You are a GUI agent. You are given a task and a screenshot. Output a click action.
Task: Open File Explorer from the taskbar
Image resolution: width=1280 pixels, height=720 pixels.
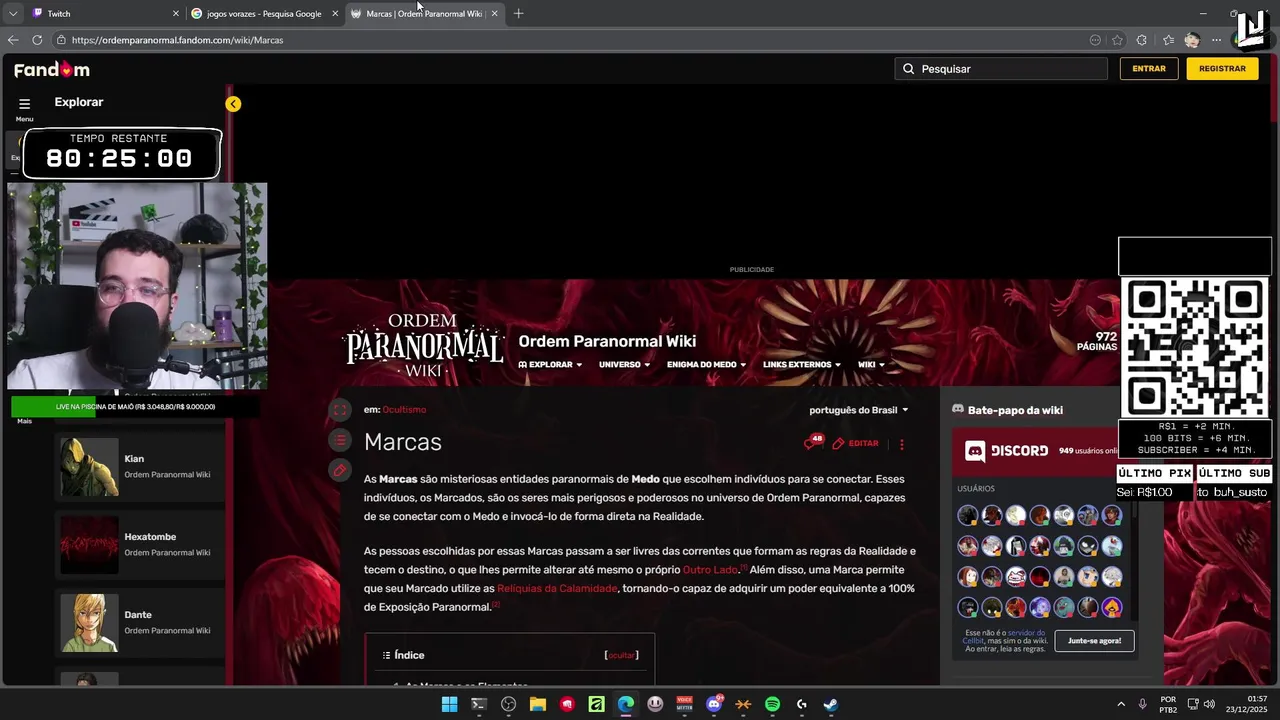[538, 704]
